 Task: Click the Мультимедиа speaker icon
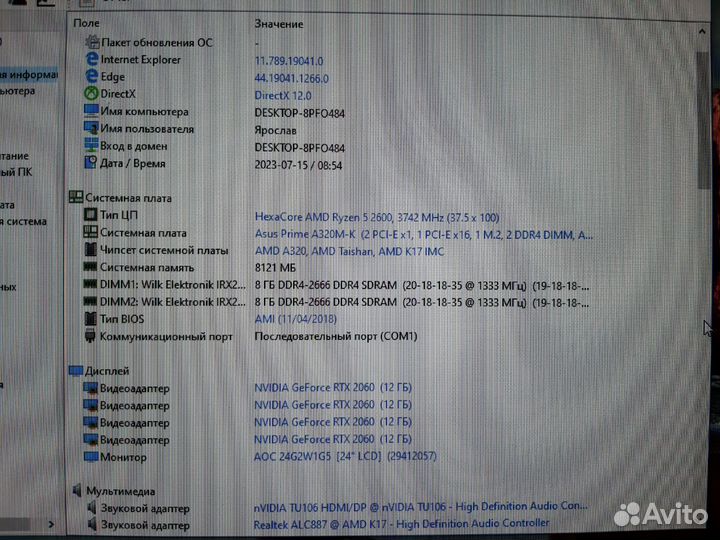coord(77,490)
